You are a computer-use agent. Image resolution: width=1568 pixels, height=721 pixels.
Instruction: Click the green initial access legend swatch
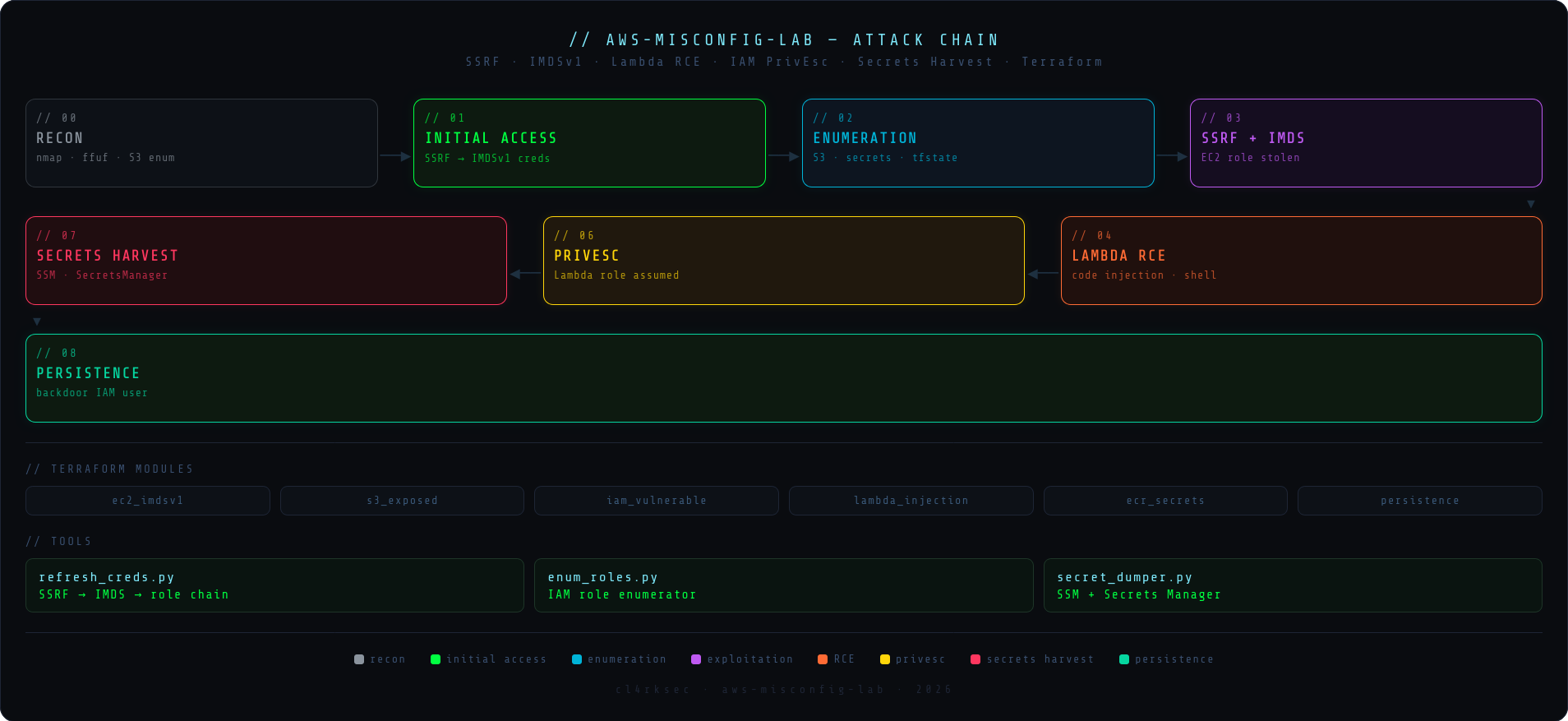tap(436, 659)
